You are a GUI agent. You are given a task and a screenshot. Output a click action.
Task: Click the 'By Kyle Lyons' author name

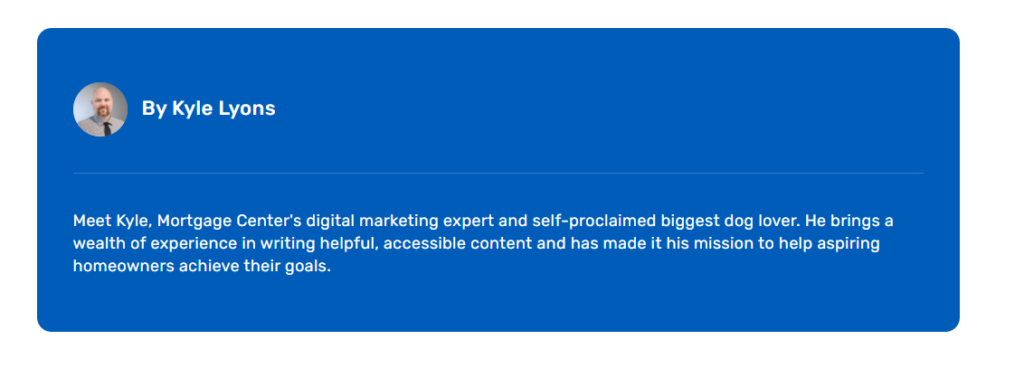tap(208, 109)
